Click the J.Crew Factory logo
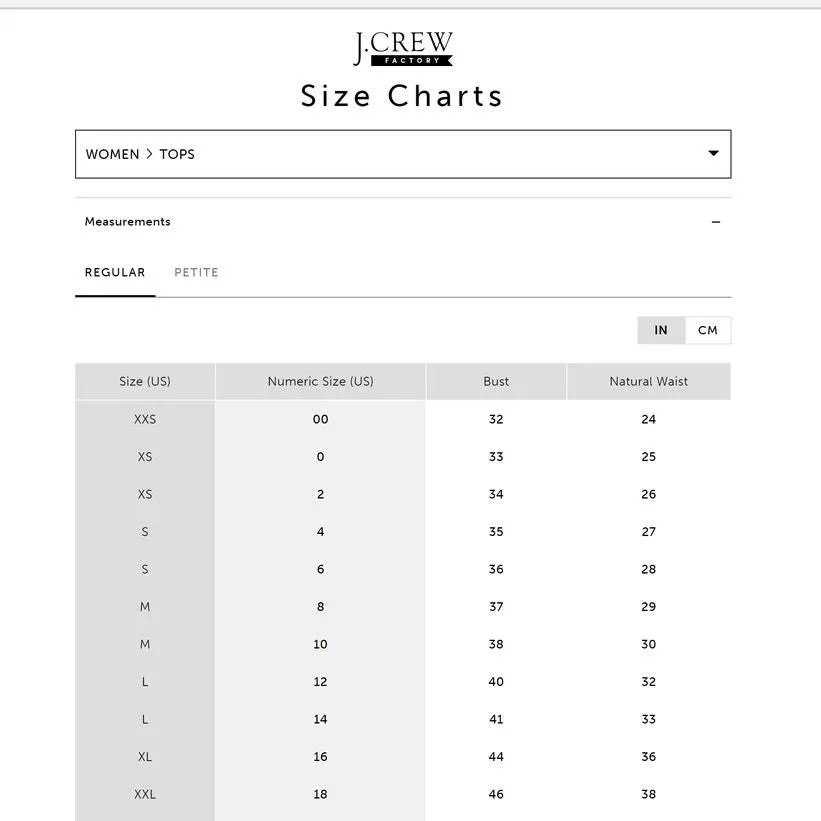 tap(403, 49)
